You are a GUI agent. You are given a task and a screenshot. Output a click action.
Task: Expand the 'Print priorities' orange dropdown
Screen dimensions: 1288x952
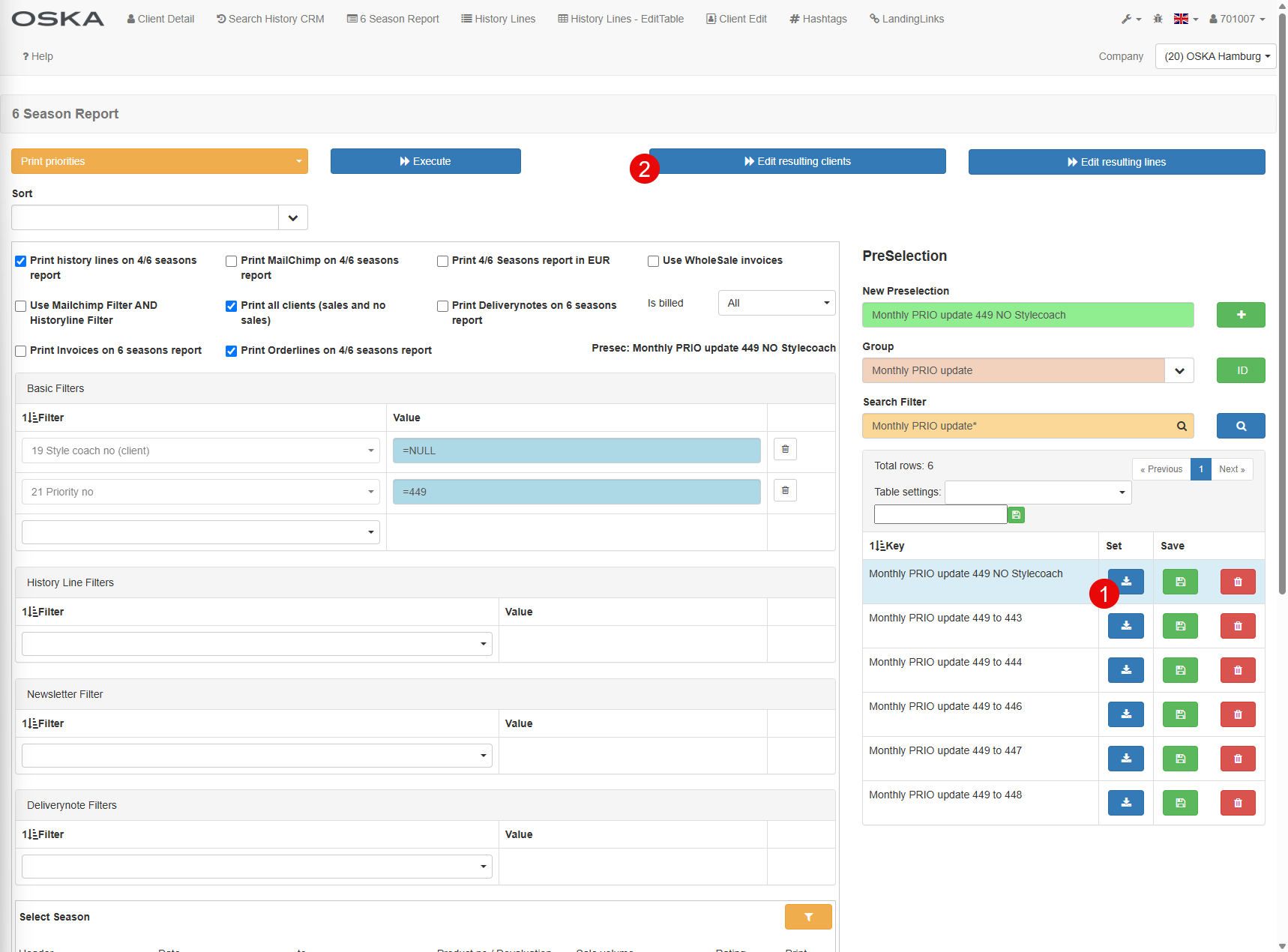point(159,161)
